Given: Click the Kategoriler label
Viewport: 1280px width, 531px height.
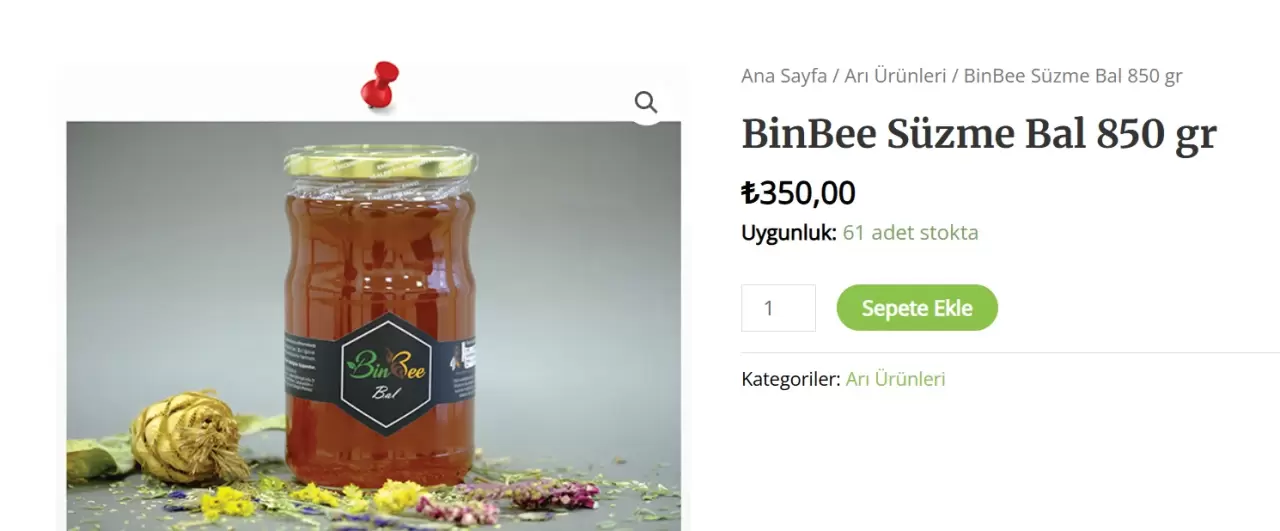Looking at the screenshot, I should pos(791,380).
